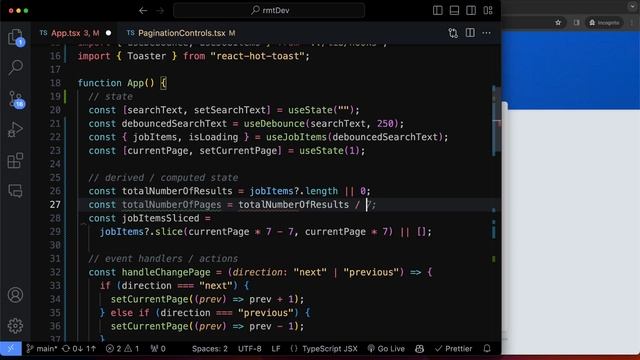Open the Manage settings gear
Viewport: 640px width, 360px height.
tap(16, 325)
